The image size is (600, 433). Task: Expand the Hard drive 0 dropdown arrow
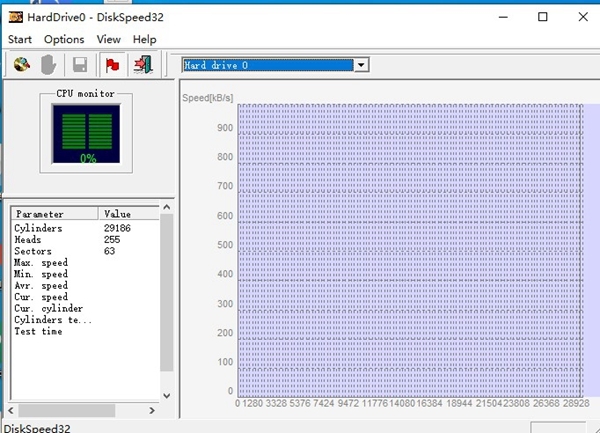[x=361, y=65]
